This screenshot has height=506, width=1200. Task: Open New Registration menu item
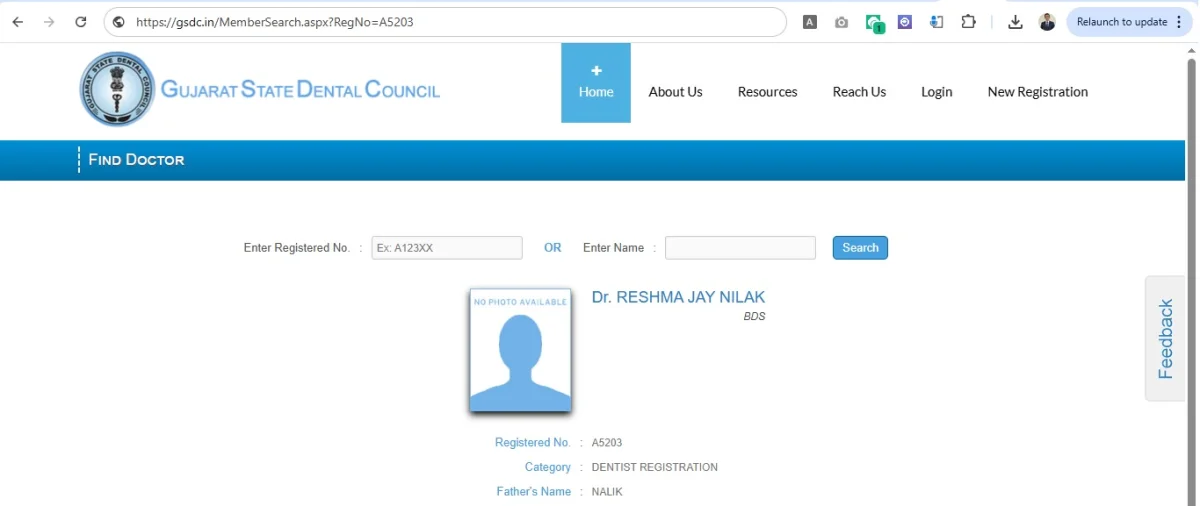click(x=1038, y=92)
